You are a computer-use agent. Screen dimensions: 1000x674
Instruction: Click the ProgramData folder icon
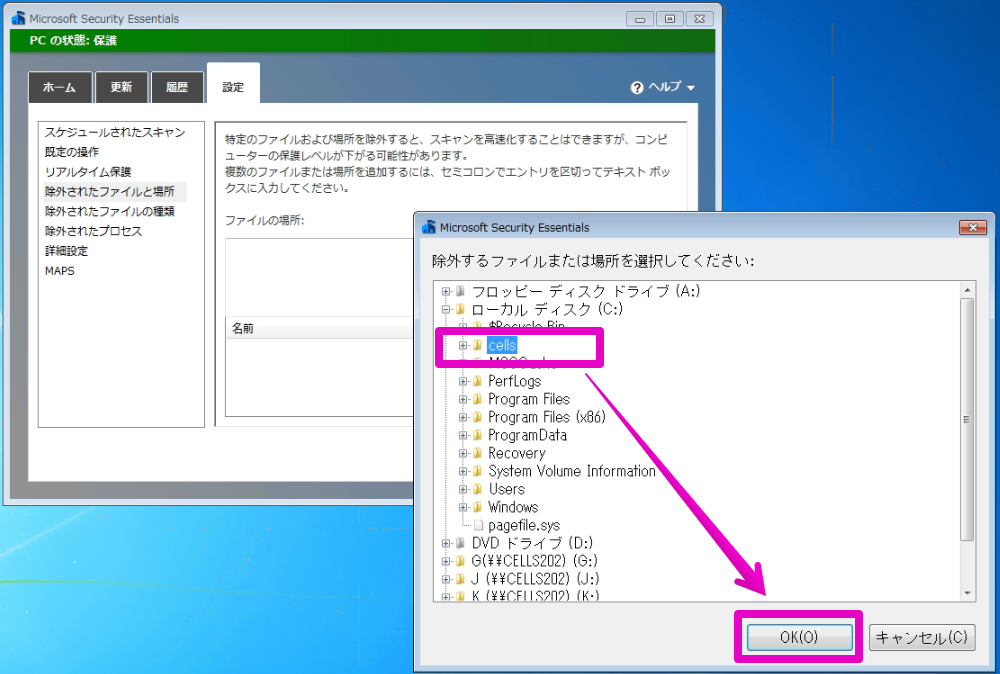[x=477, y=435]
